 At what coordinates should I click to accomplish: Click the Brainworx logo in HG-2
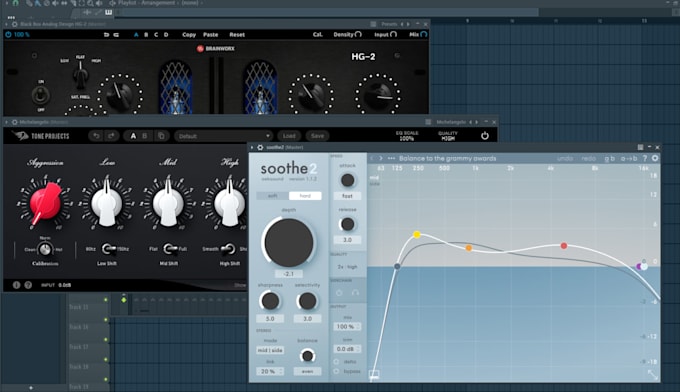tap(216, 49)
